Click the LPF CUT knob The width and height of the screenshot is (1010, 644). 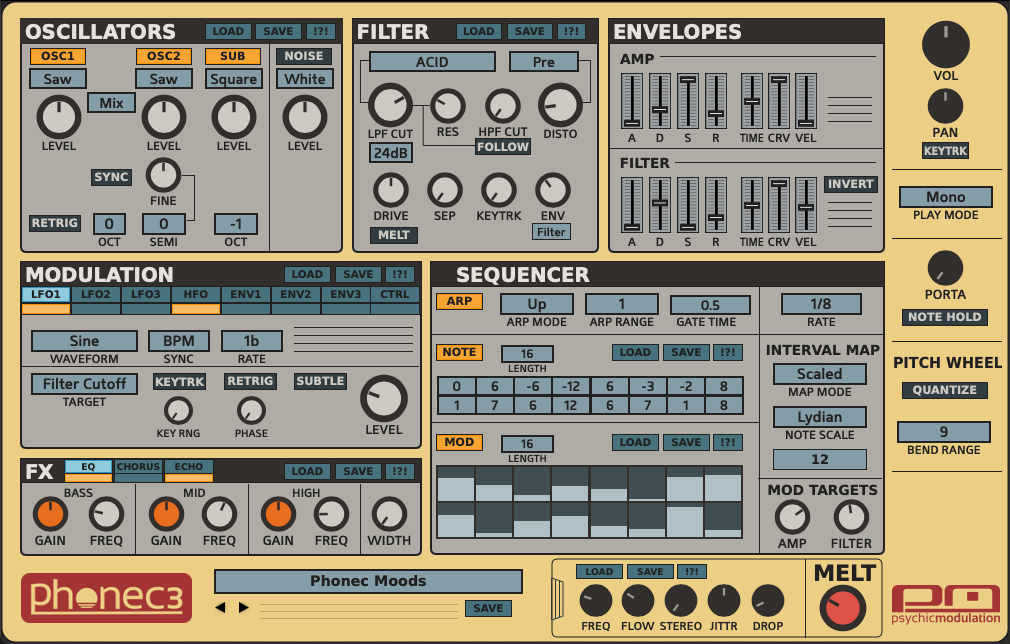389,105
